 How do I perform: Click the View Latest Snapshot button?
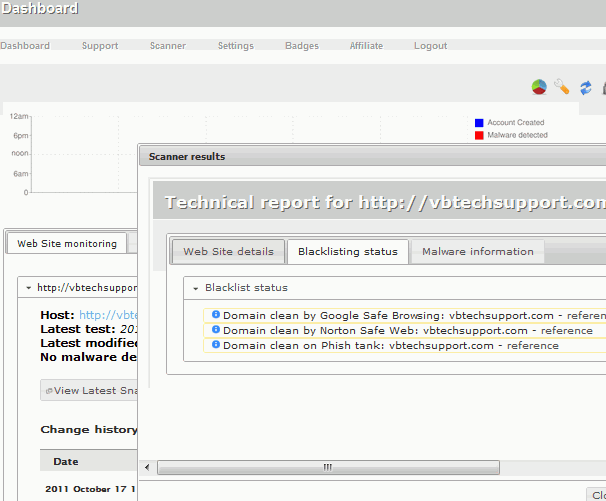pyautogui.click(x=88, y=391)
